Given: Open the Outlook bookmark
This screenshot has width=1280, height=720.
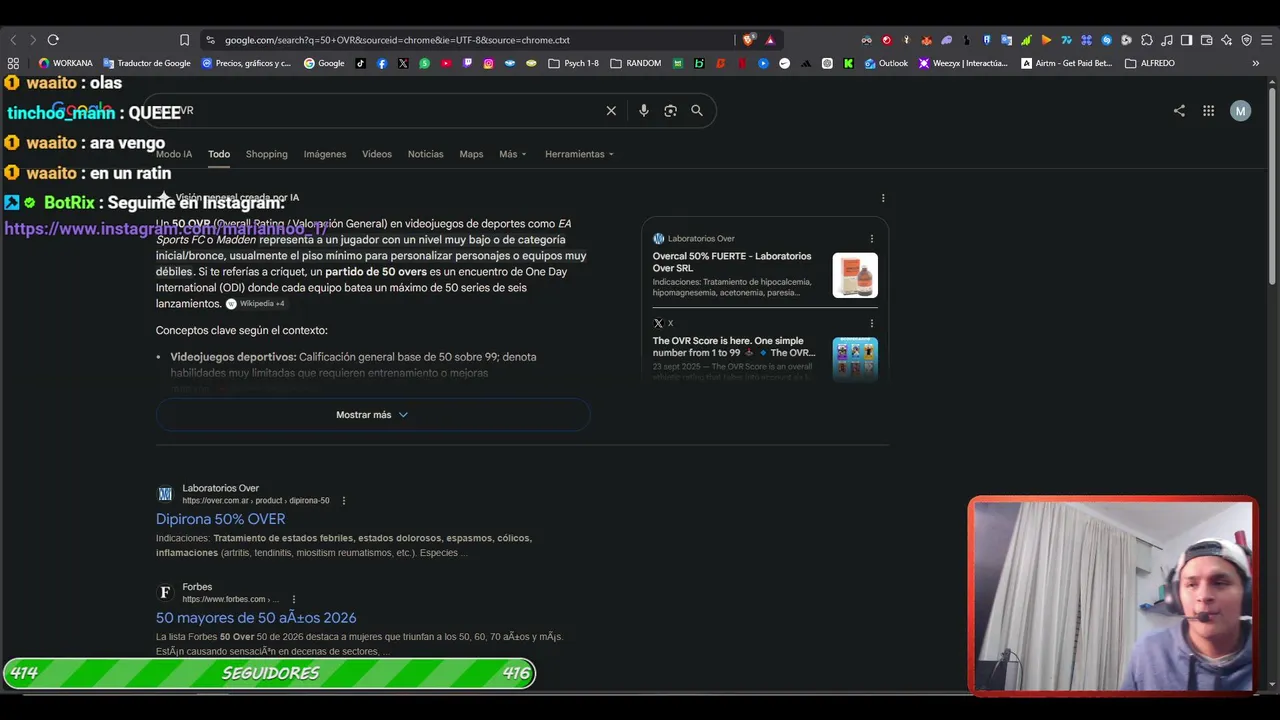Looking at the screenshot, I should tap(886, 63).
